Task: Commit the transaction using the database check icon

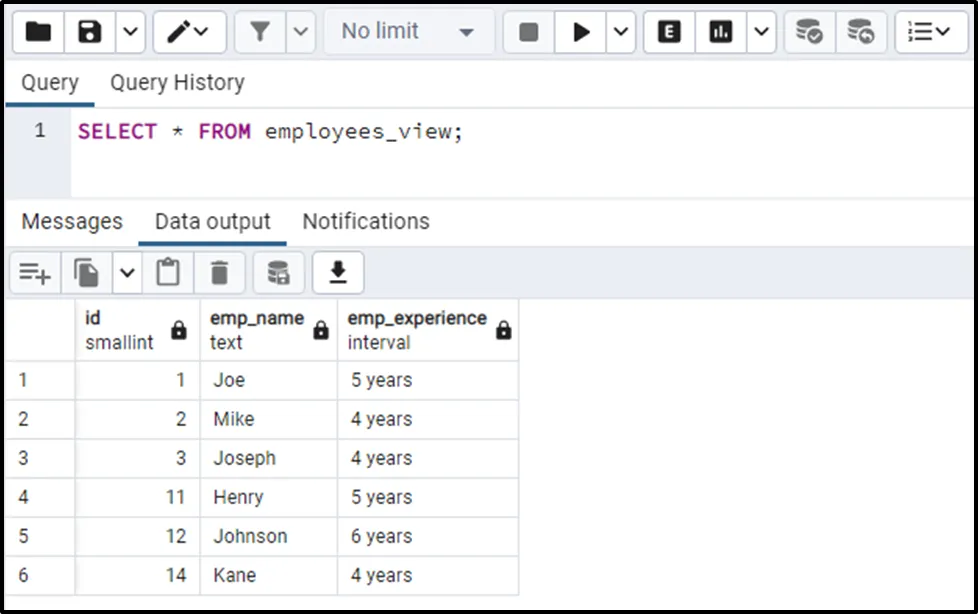Action: pyautogui.click(x=808, y=32)
